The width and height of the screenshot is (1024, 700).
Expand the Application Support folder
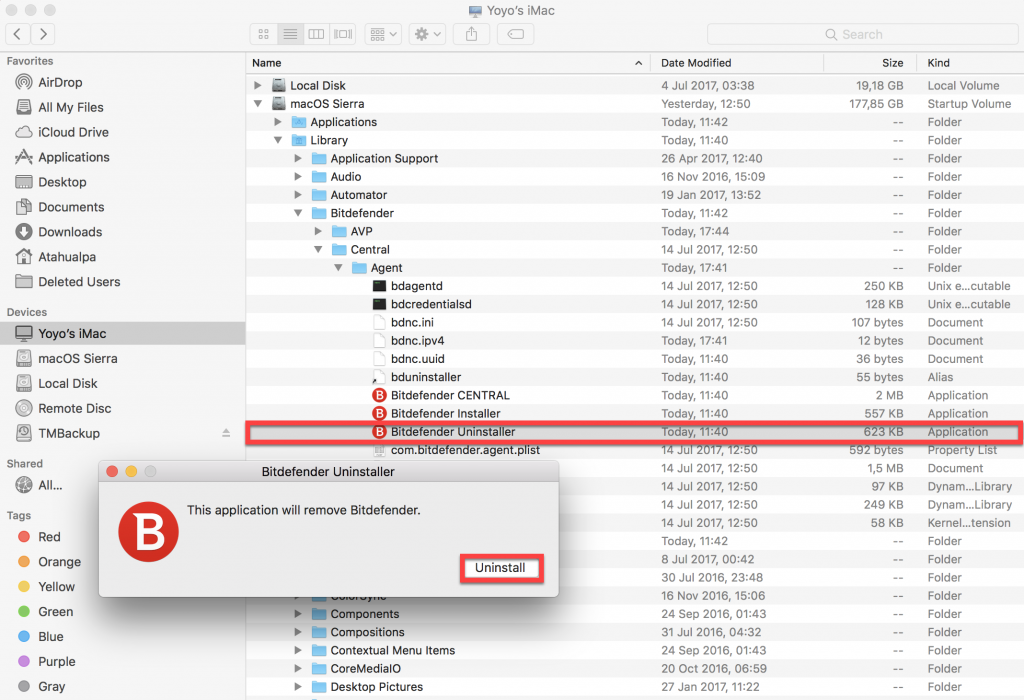coord(298,159)
